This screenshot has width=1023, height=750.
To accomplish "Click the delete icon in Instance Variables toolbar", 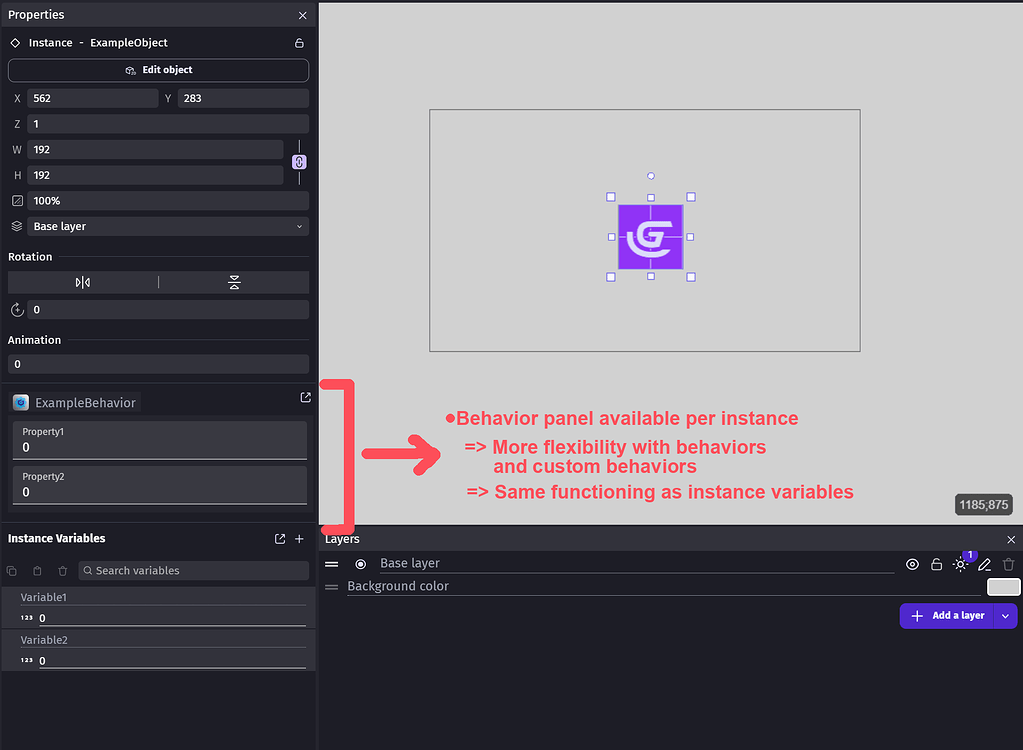I will [62, 571].
